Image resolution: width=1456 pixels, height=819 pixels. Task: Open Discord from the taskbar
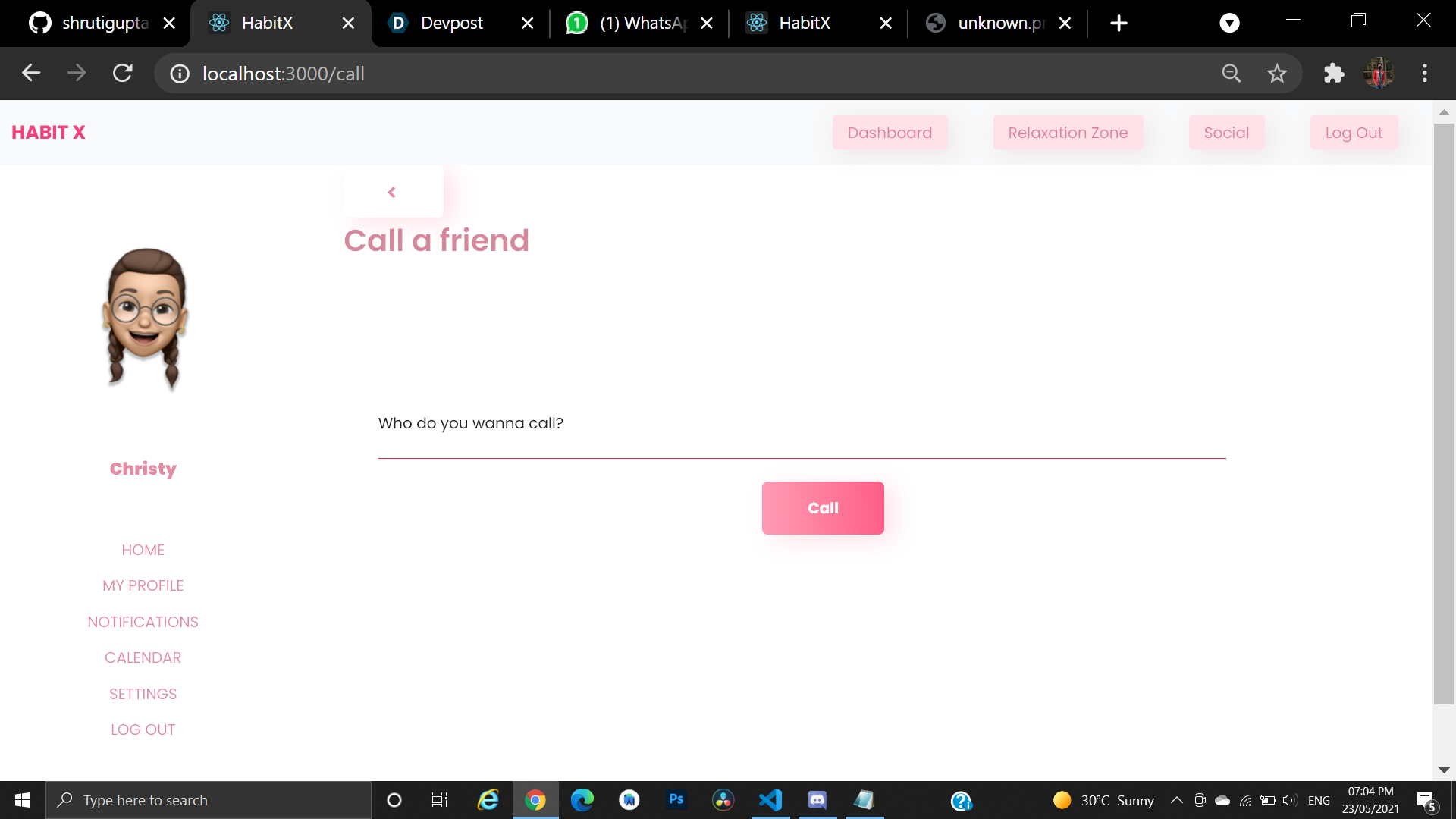click(x=817, y=800)
